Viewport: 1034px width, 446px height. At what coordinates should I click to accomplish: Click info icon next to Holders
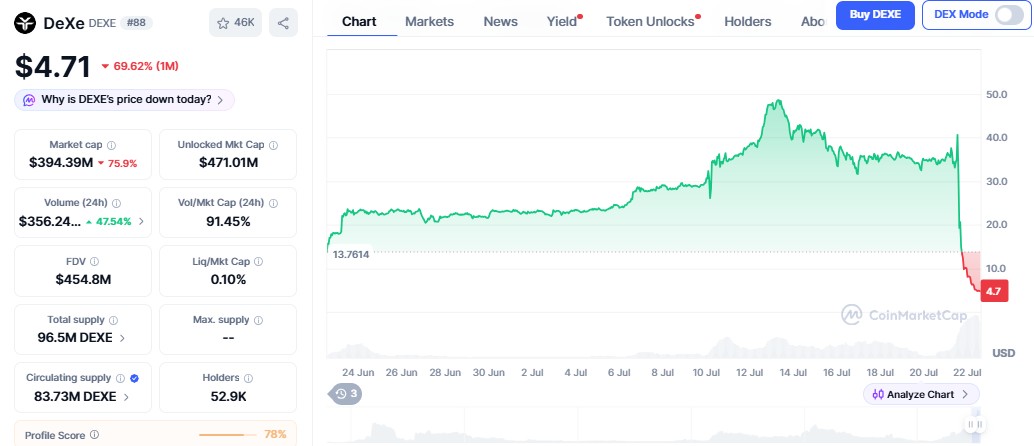(248, 379)
